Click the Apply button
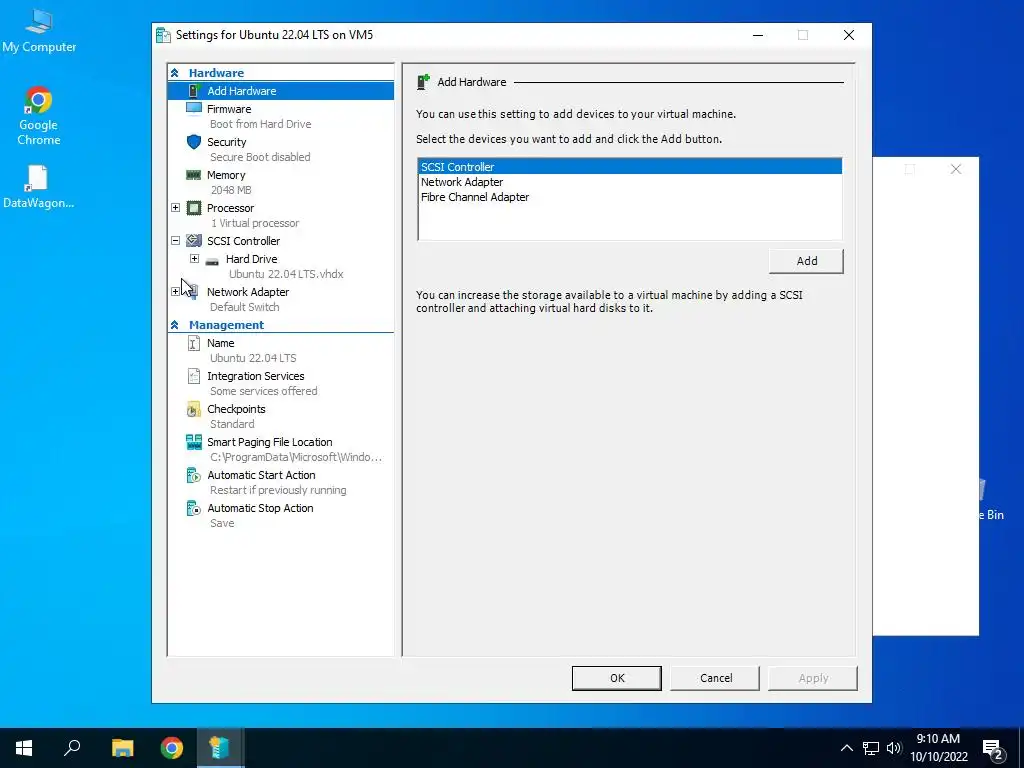The width and height of the screenshot is (1024, 768). 812,678
